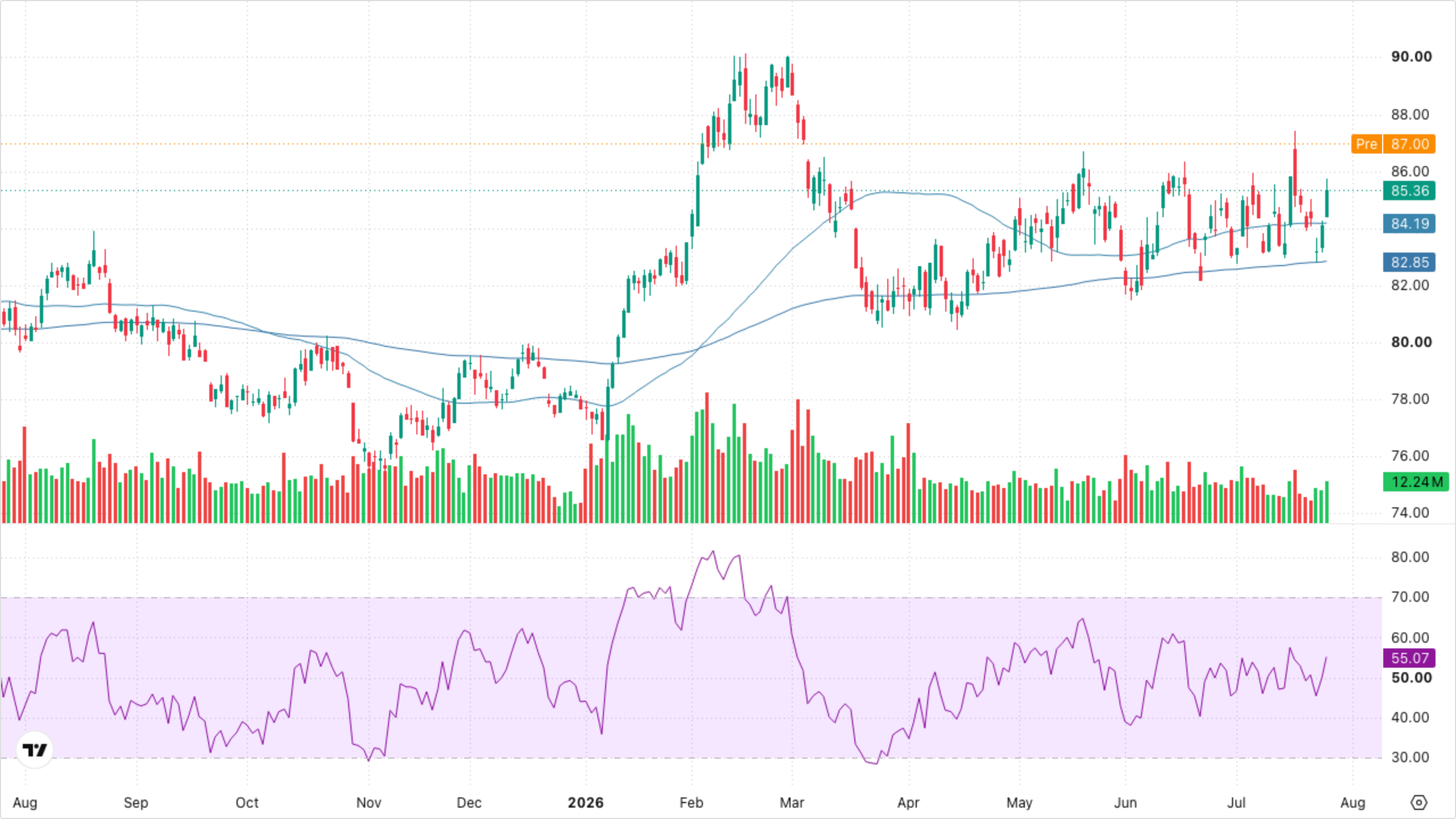Screen dimensions: 1456x819
Task: Select the 2026 year marker on time axis
Action: (585, 803)
